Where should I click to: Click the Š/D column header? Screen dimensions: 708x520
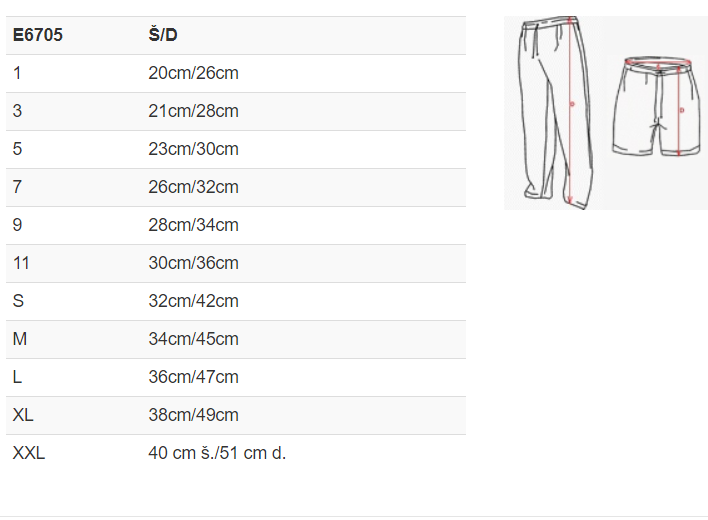pyautogui.click(x=164, y=35)
